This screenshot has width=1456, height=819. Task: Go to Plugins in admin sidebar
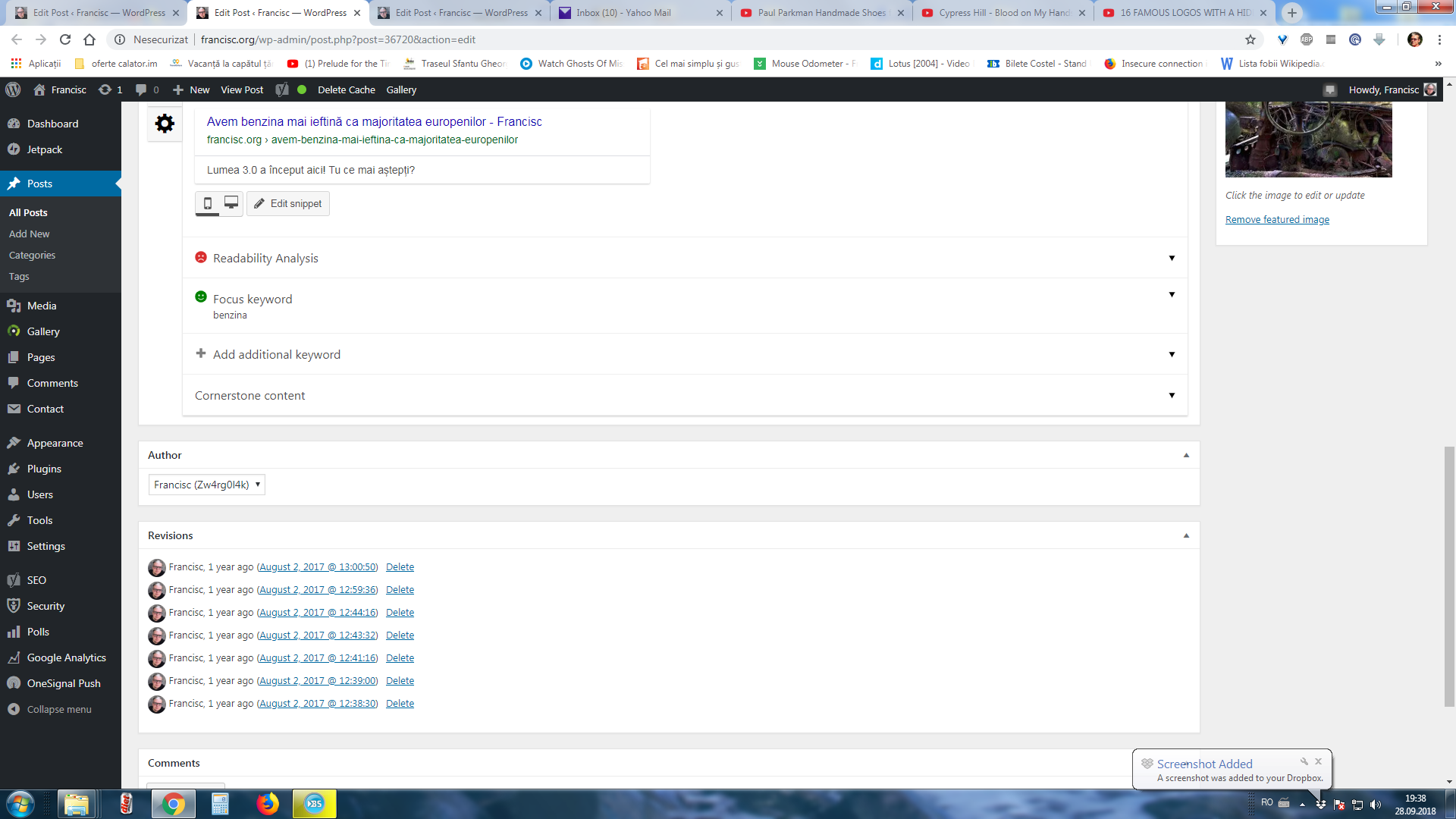pyautogui.click(x=44, y=469)
